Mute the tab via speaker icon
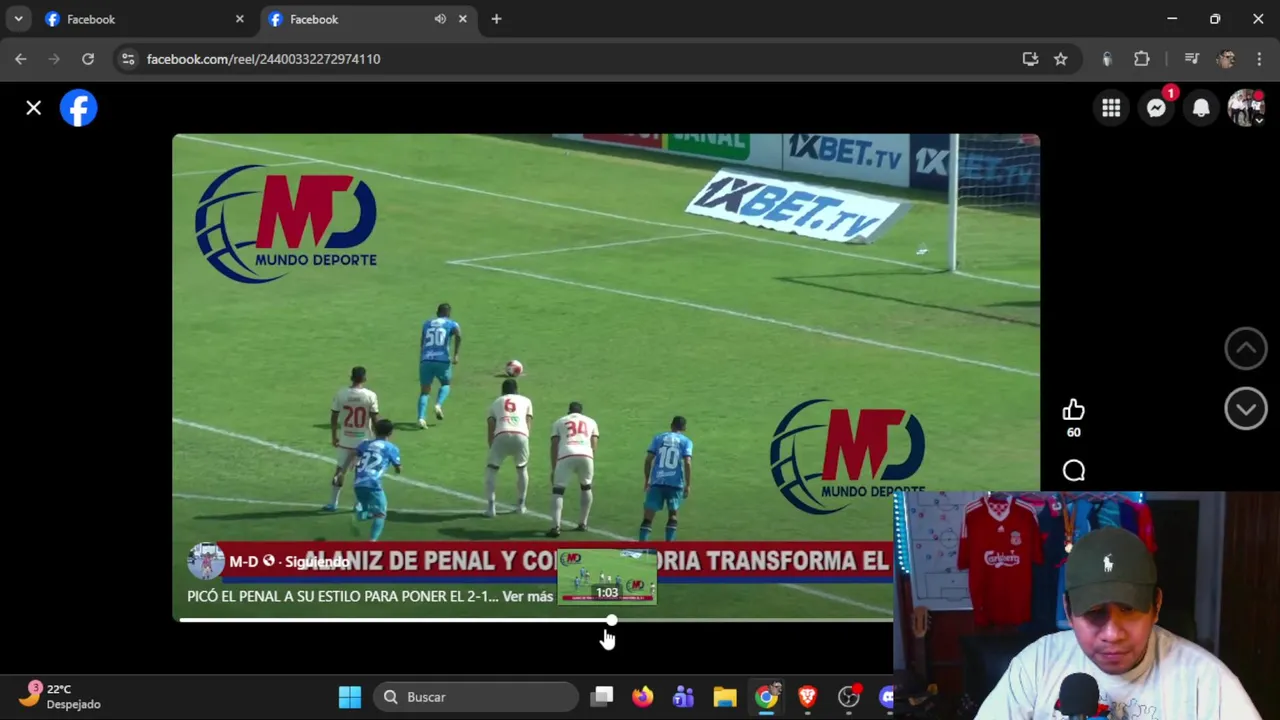The image size is (1280, 720). (440, 19)
